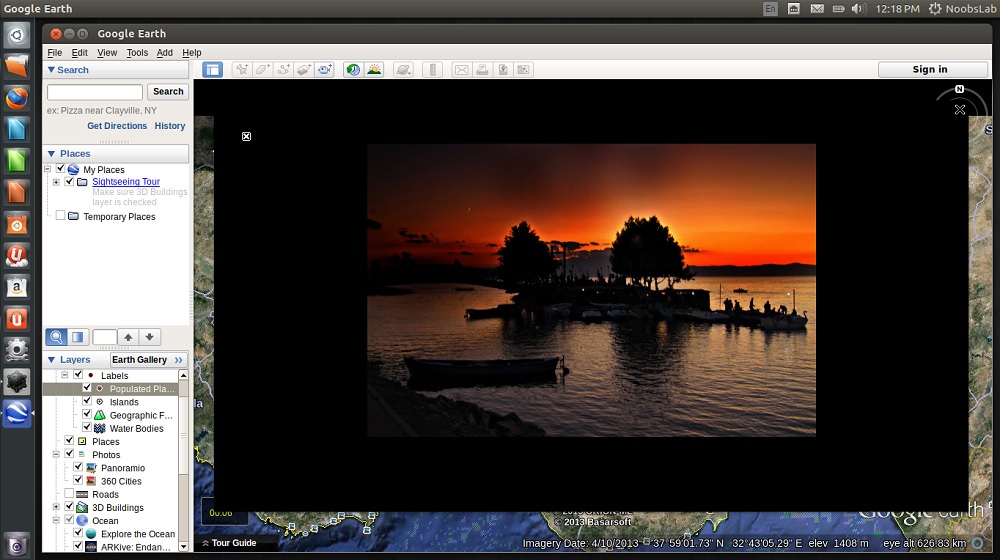
Task: Click the search text input field
Action: point(95,92)
